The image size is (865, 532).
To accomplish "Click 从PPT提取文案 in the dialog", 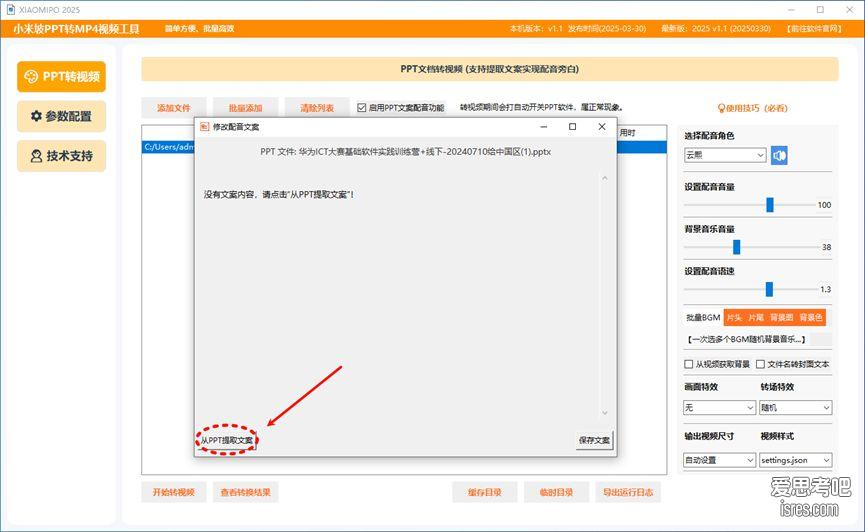I will (227, 440).
